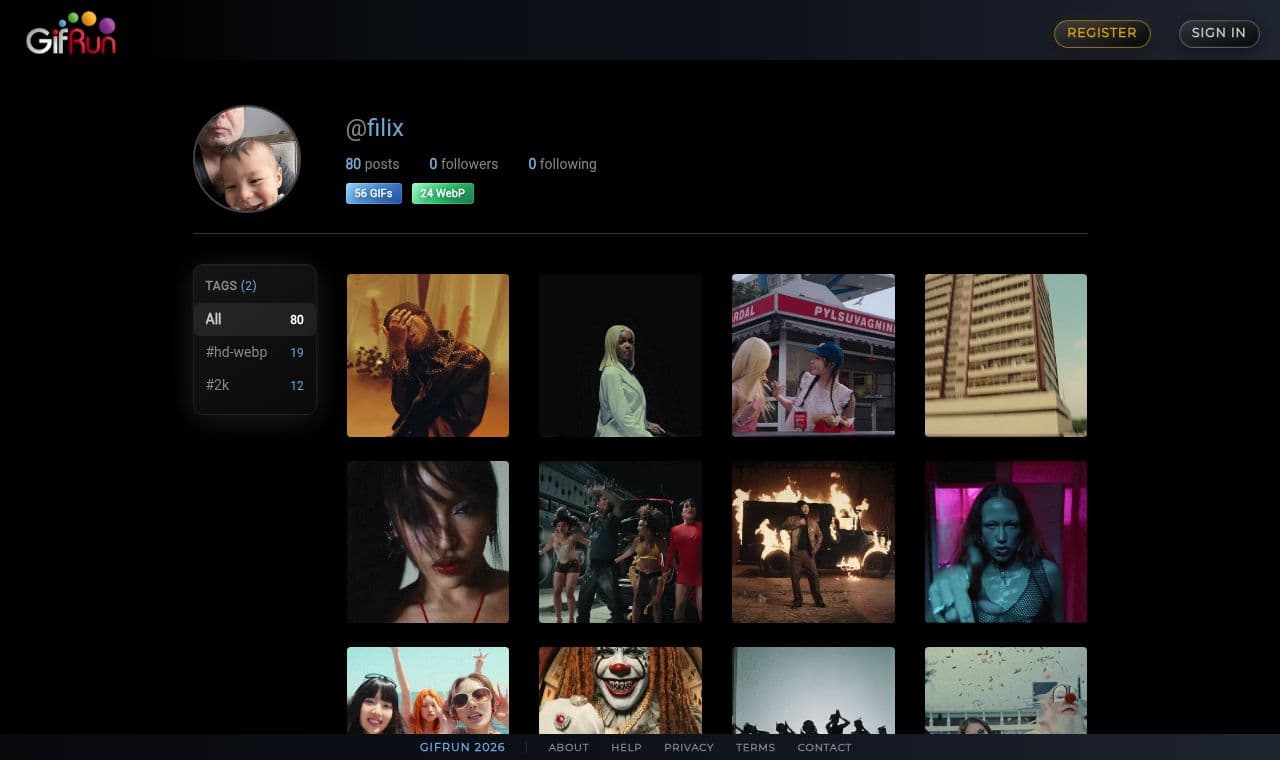View the 80 posts count
1280x760 pixels.
pos(372,164)
